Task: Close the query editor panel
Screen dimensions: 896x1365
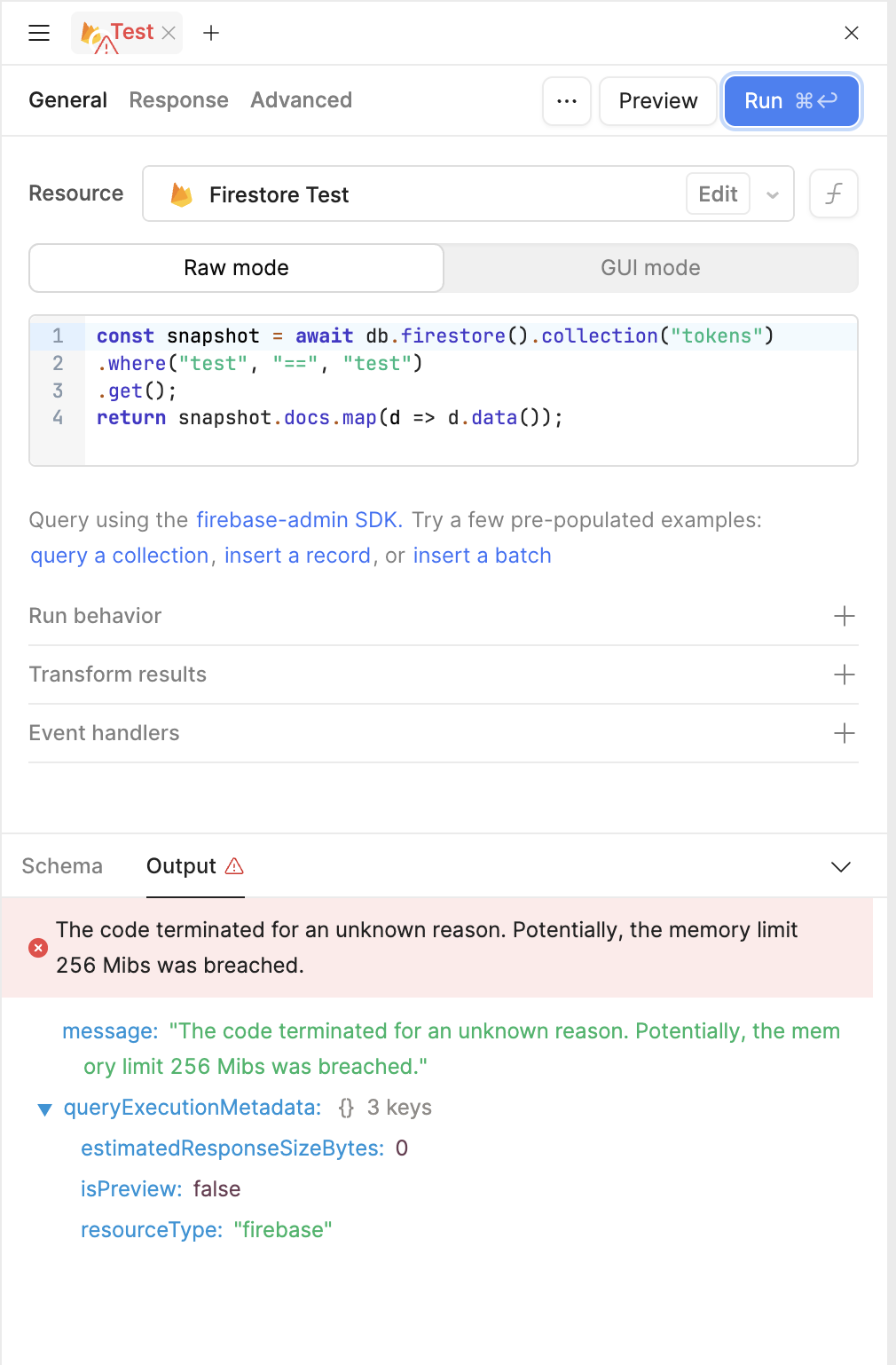Action: (851, 33)
